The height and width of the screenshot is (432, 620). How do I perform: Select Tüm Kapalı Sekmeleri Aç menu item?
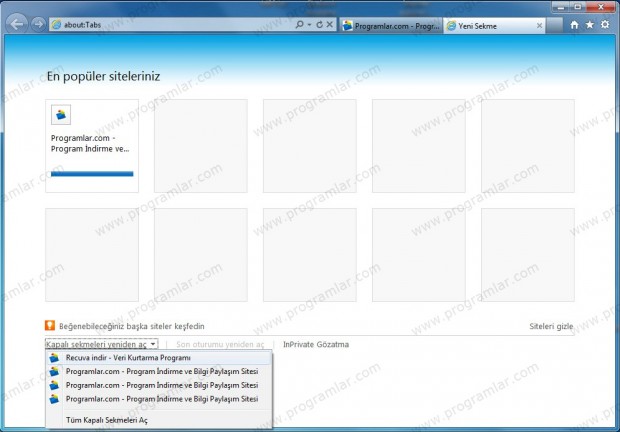point(107,420)
